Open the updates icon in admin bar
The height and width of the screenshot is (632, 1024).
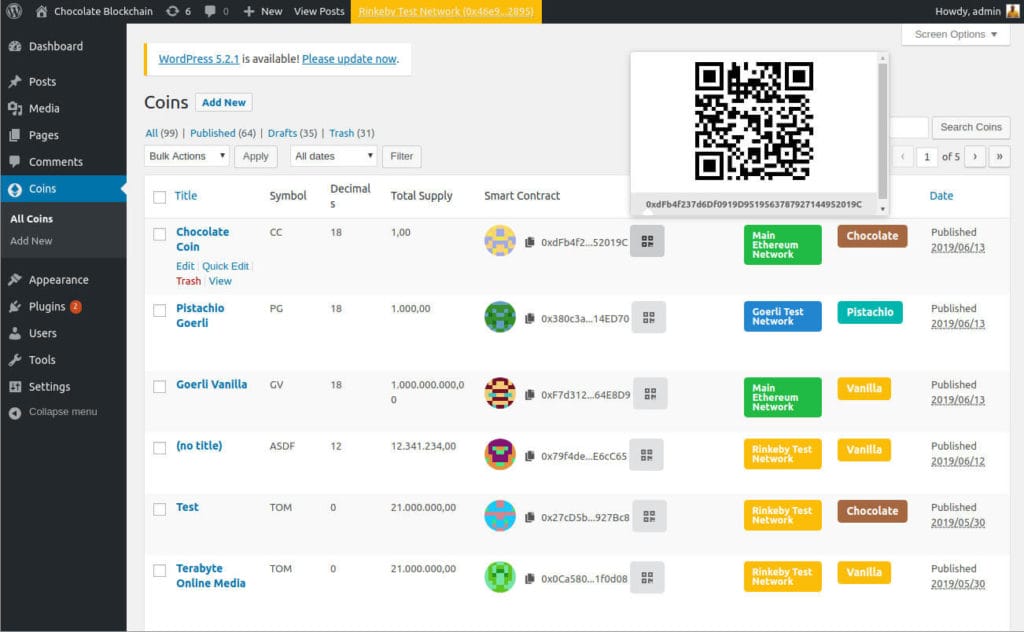tap(178, 11)
